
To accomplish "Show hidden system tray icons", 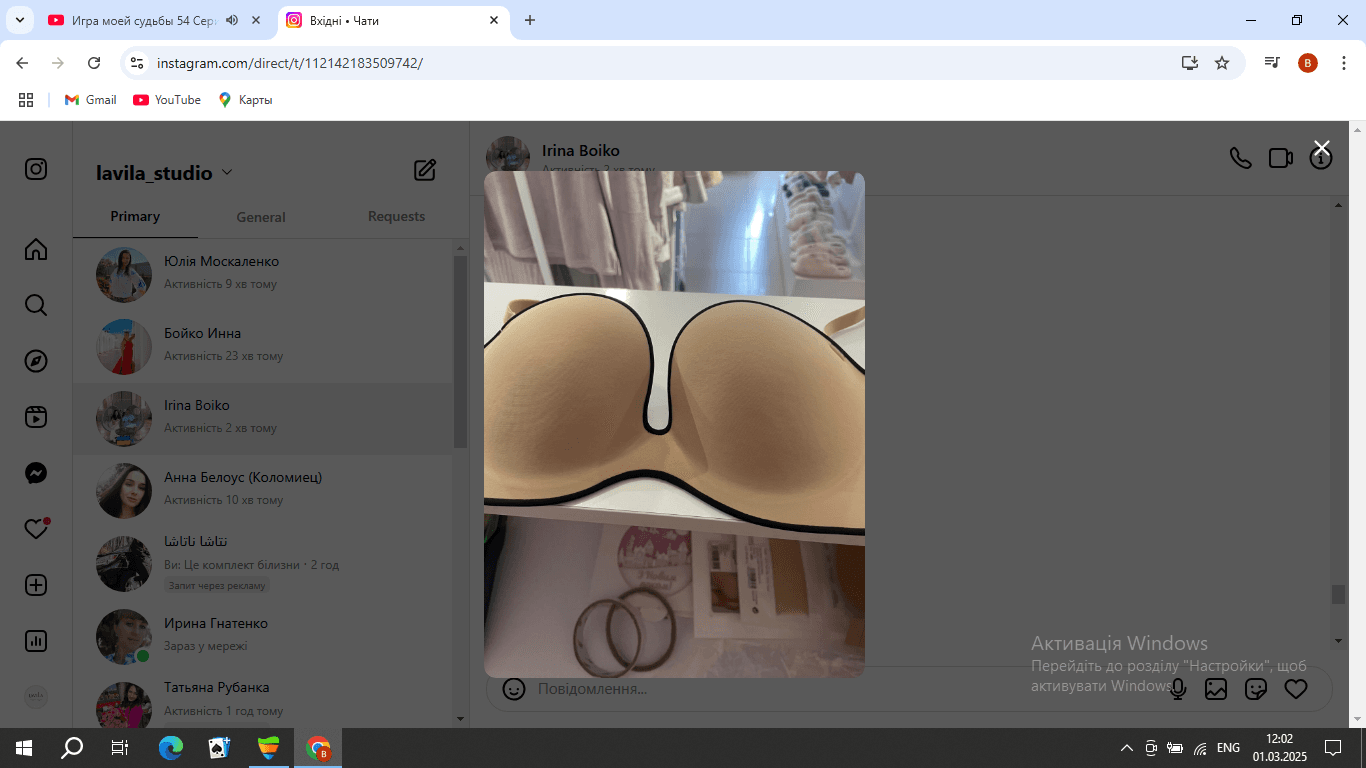I will point(1127,748).
